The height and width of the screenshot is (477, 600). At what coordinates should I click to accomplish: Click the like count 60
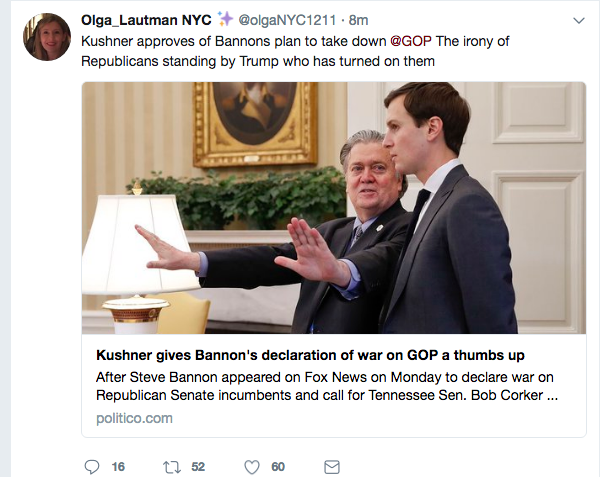pyautogui.click(x=278, y=467)
